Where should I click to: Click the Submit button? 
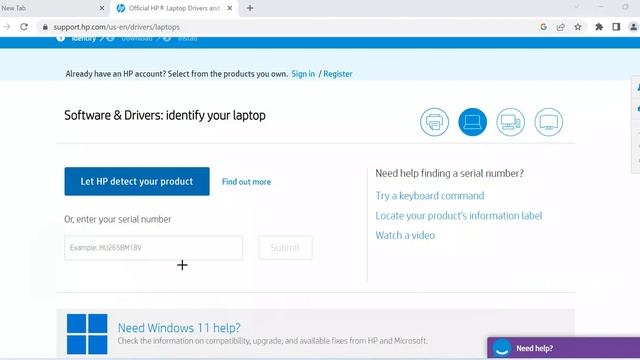coord(285,248)
